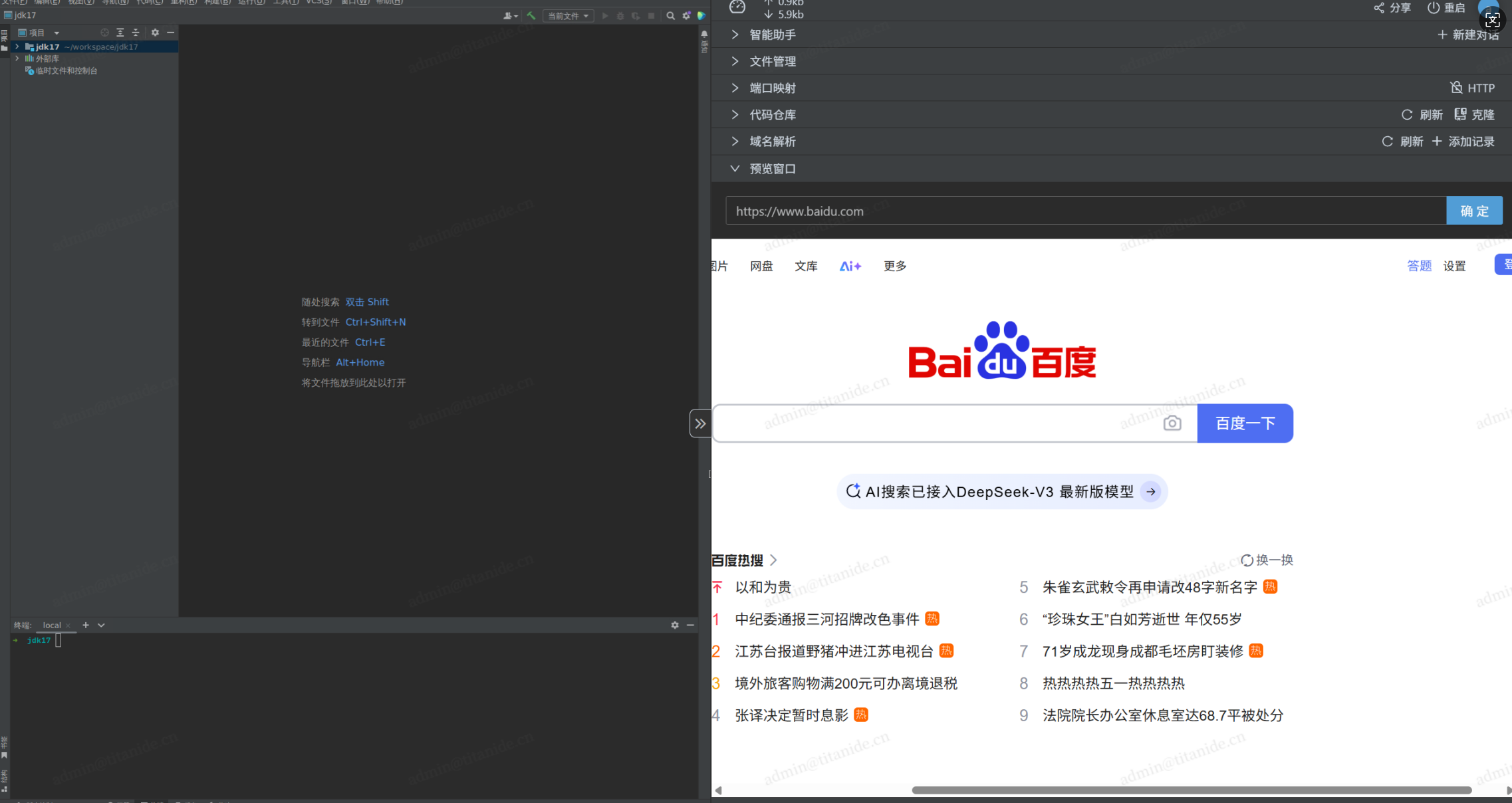
Task: Click 文库 tab on Baidu page
Action: tap(805, 267)
